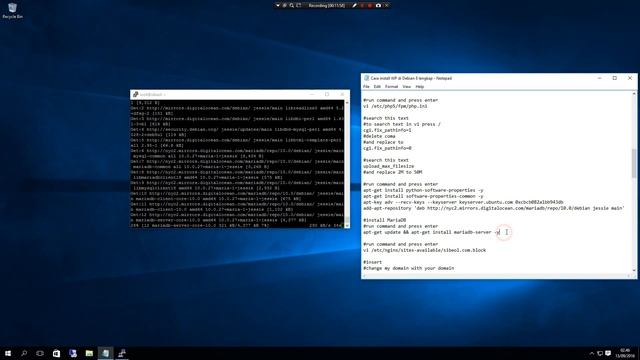
Task: Launch the Store app from taskbar
Action: pyautogui.click(x=56, y=353)
